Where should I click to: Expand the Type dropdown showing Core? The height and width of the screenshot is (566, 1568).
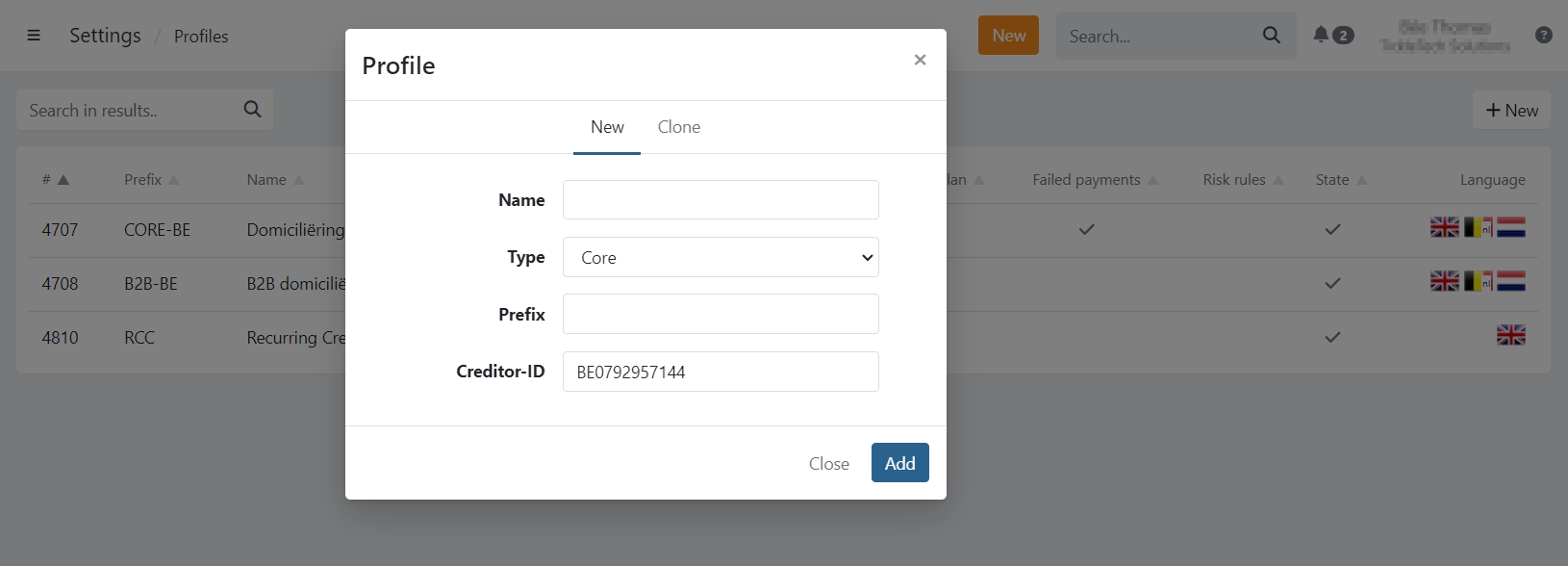[x=721, y=257]
